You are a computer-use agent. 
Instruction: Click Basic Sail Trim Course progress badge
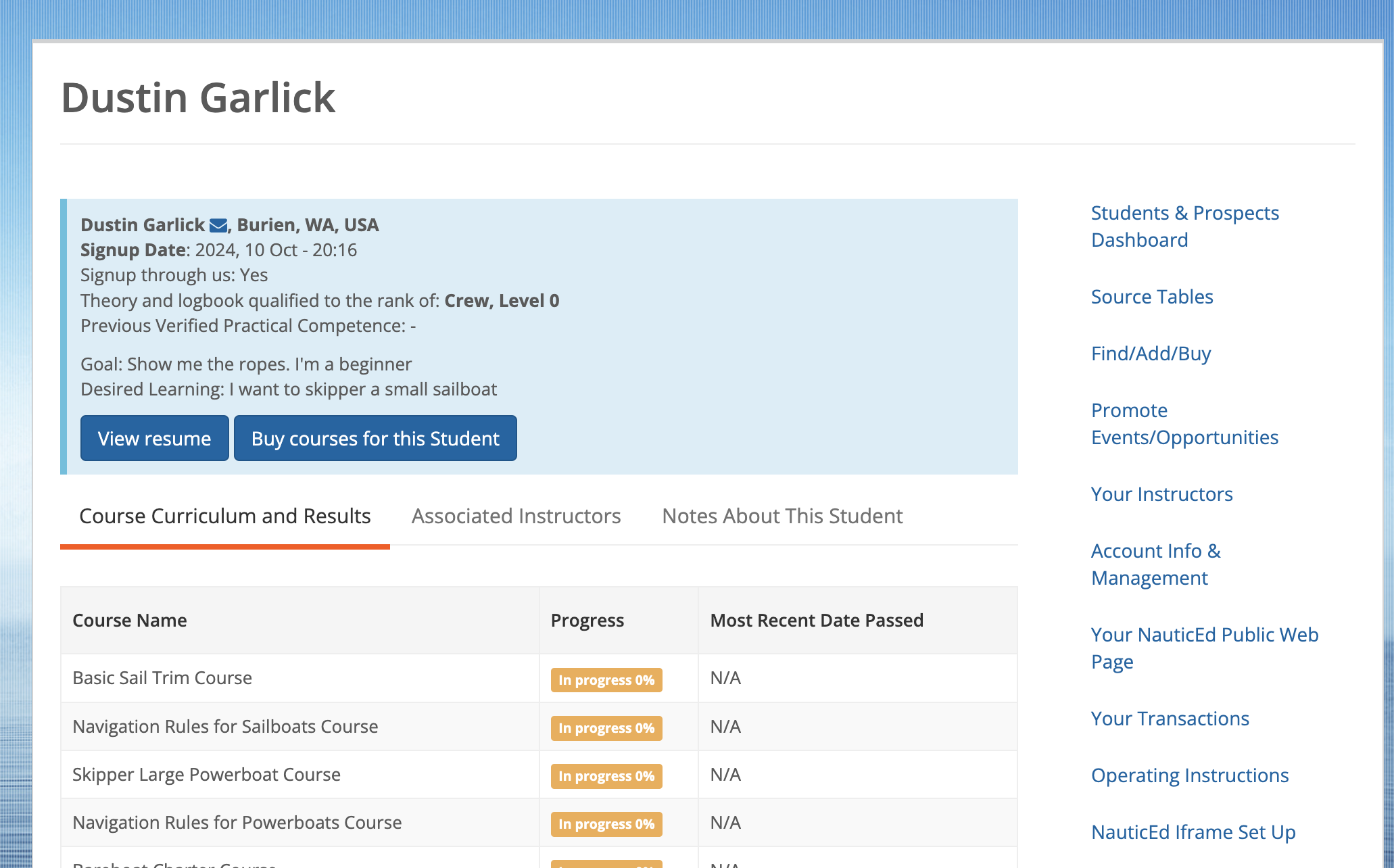(x=606, y=680)
